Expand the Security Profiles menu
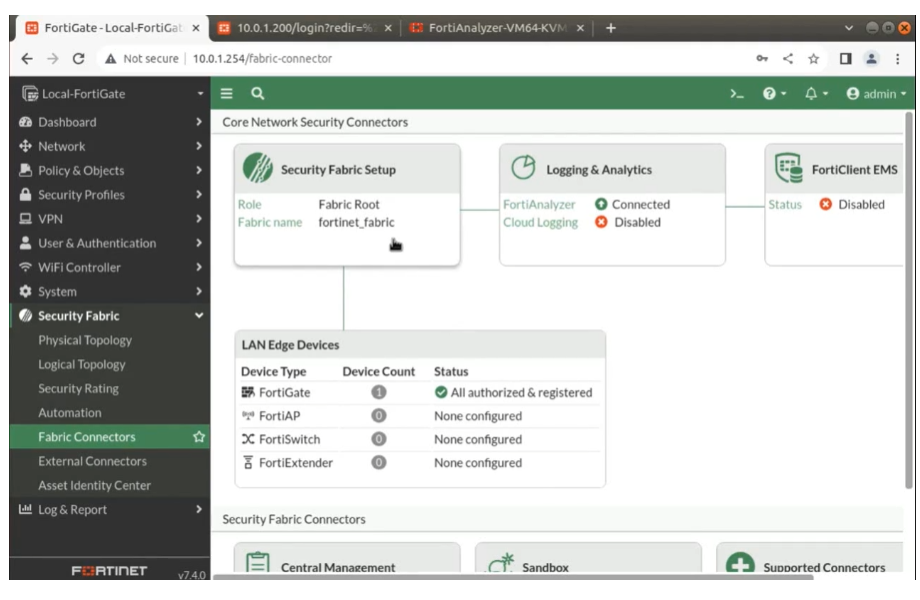This screenshot has width=920, height=600. click(x=110, y=195)
